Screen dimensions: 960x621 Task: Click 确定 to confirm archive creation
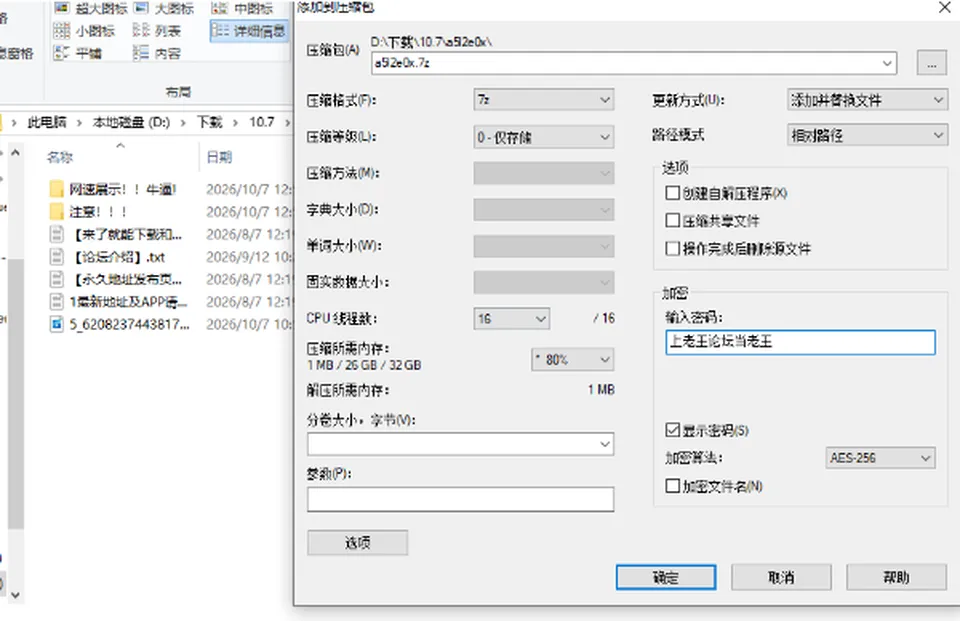point(666,577)
